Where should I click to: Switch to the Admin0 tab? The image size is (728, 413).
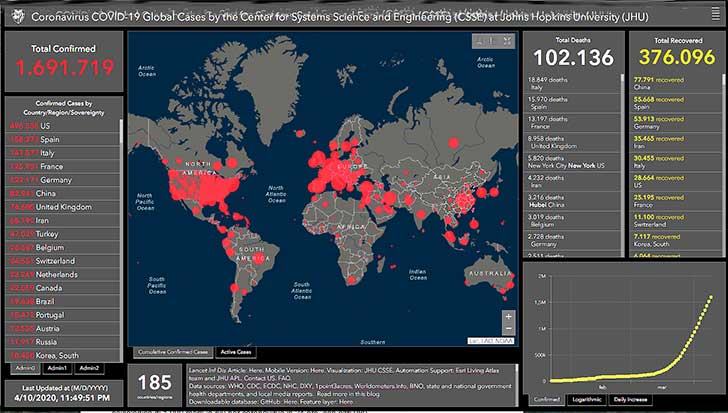[26, 368]
